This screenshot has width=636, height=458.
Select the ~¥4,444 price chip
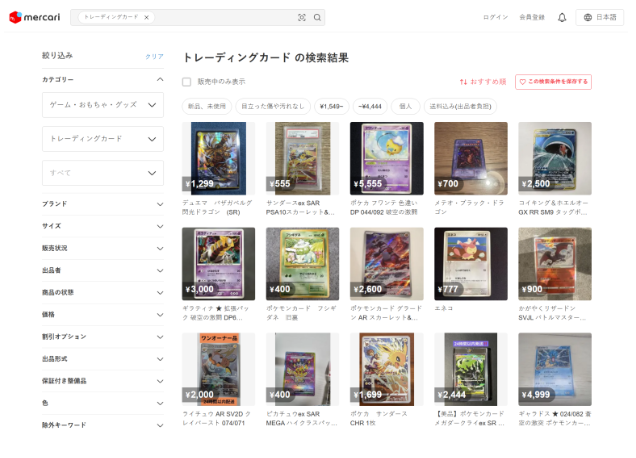coord(370,106)
